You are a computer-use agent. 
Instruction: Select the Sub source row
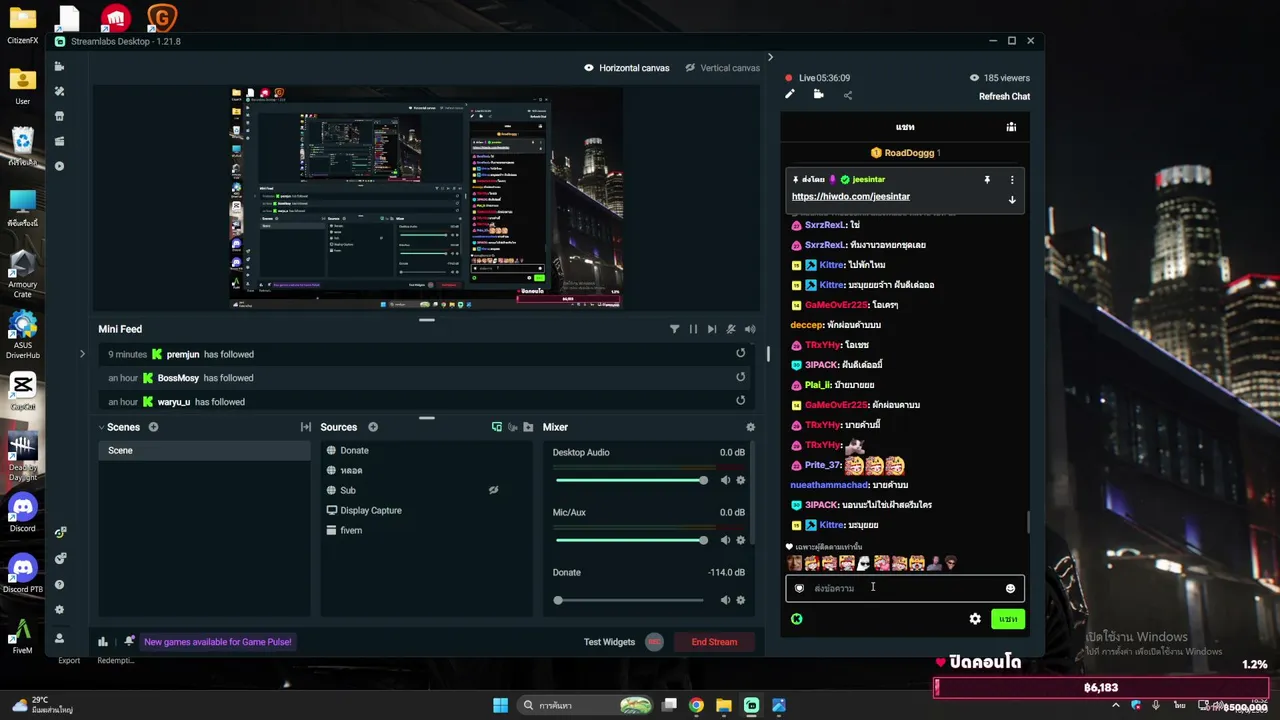point(427,490)
